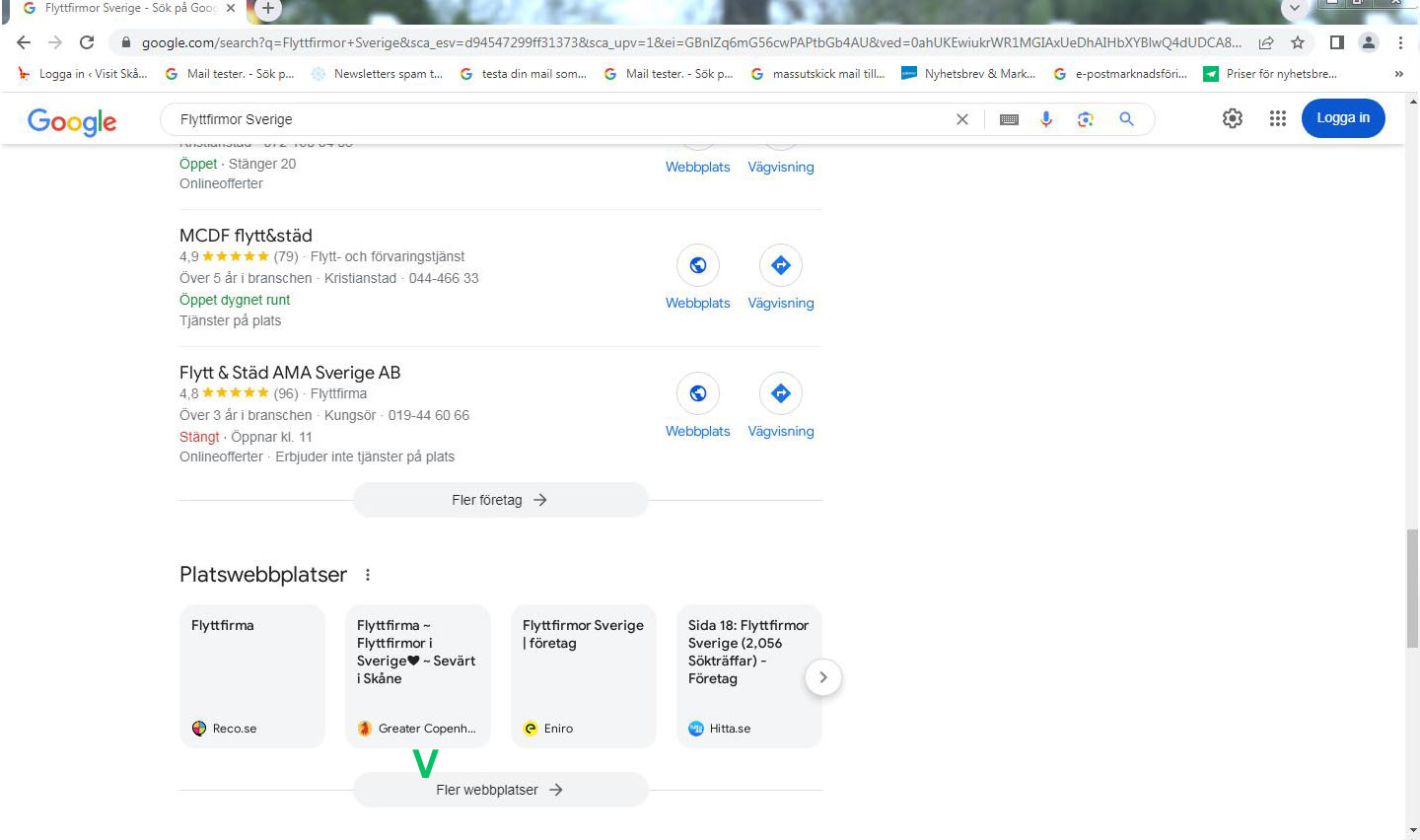Open the Hitta.se Sida 18 card
Screen dimensions: 1420x840
749,676
